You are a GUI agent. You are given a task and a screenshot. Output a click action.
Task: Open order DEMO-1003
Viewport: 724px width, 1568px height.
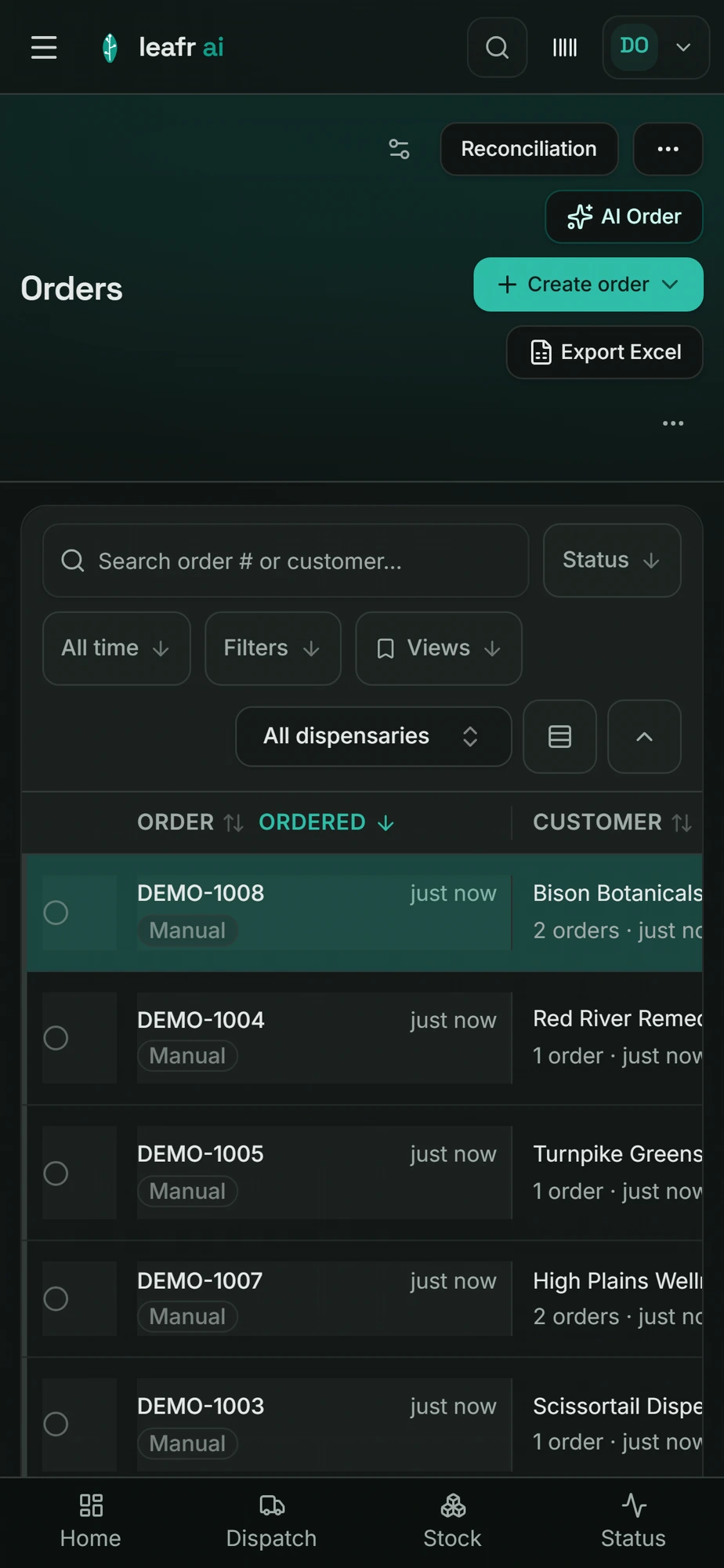(201, 1406)
